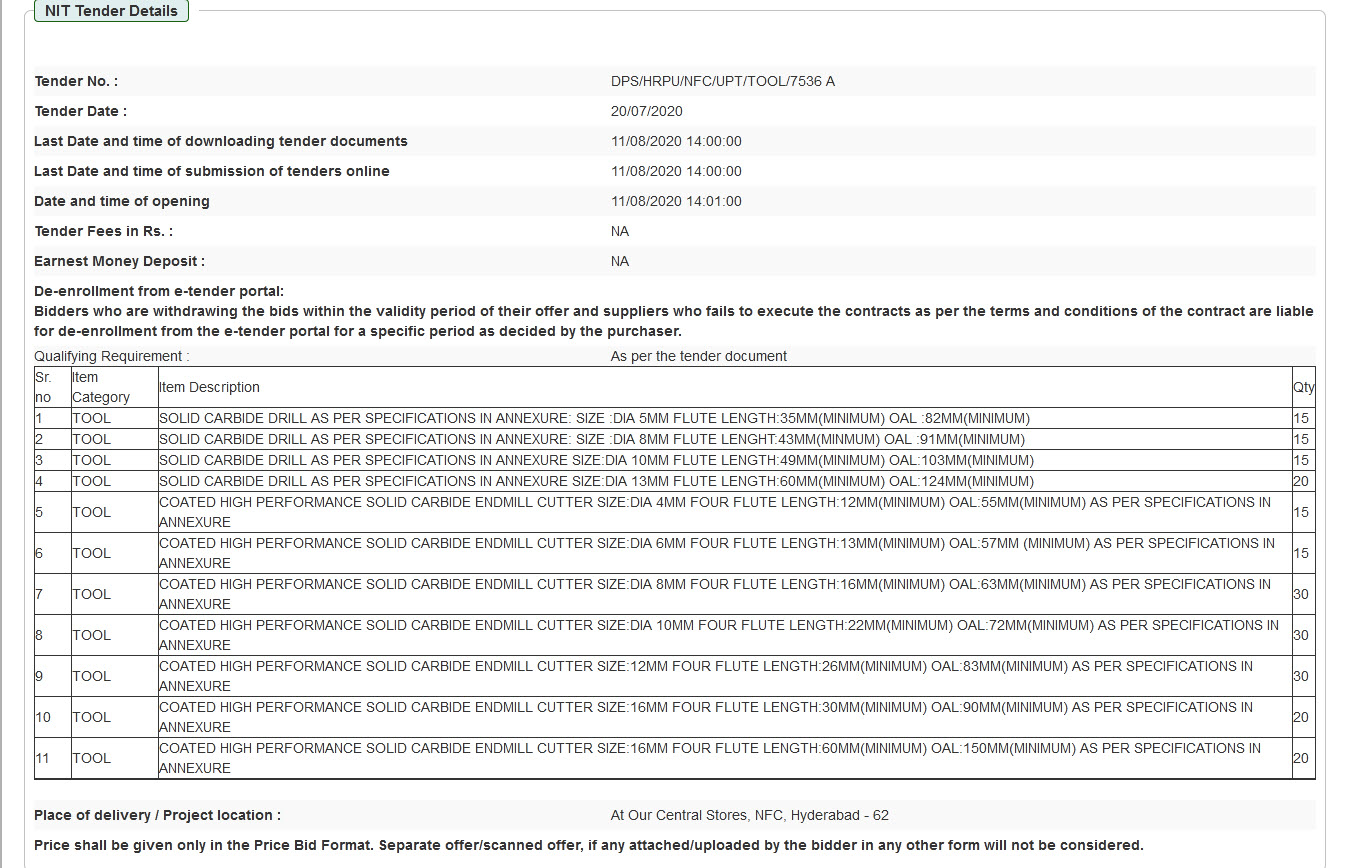Click the Date and time of opening label
Image resolution: width=1348 pixels, height=868 pixels.
click(x=122, y=201)
